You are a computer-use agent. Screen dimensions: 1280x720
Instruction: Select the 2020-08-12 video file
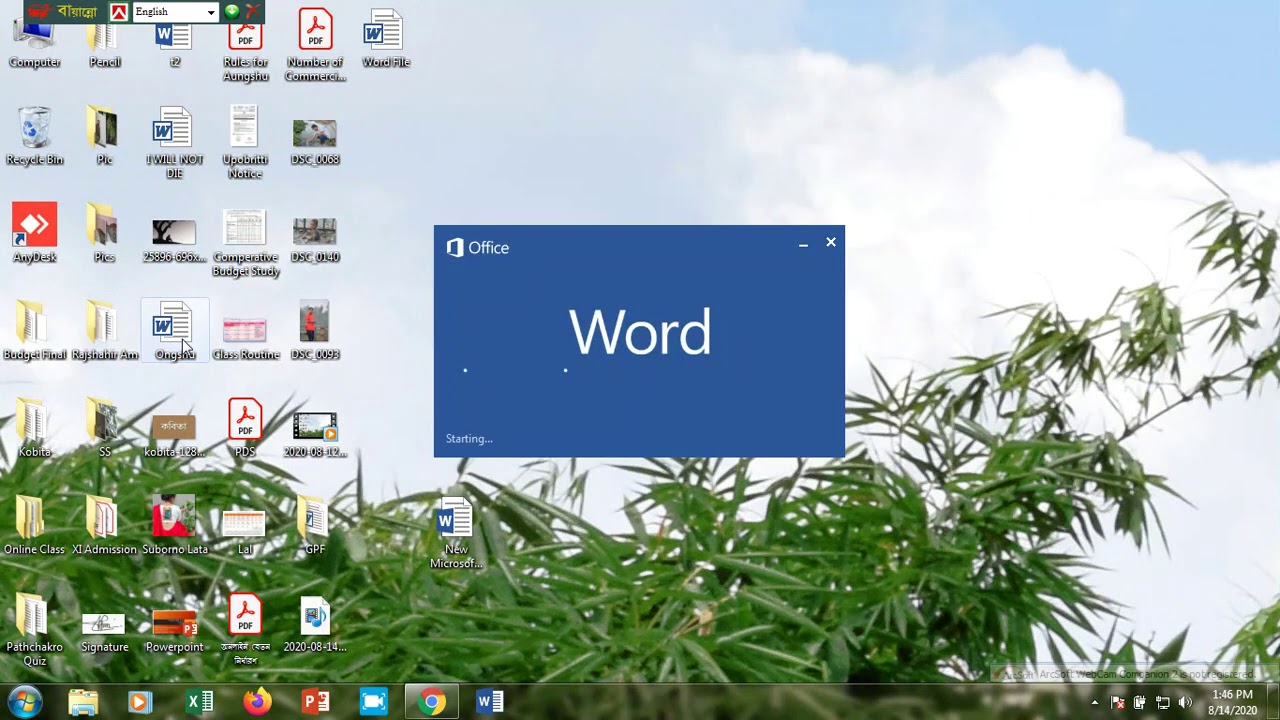tap(315, 433)
